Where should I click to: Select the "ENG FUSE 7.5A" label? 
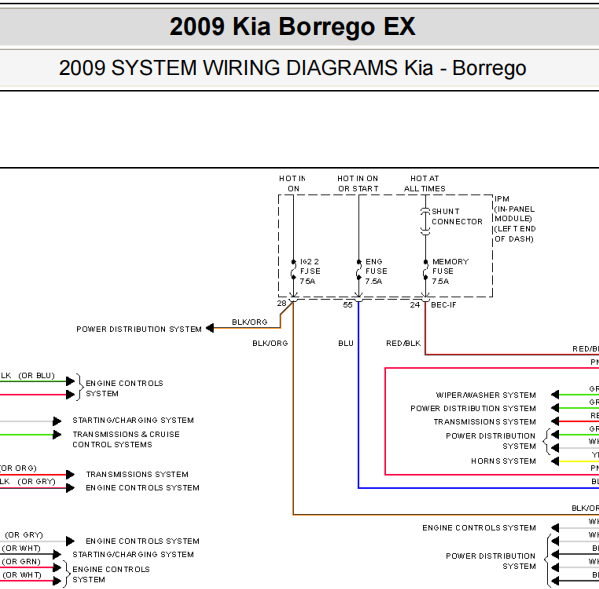376,271
